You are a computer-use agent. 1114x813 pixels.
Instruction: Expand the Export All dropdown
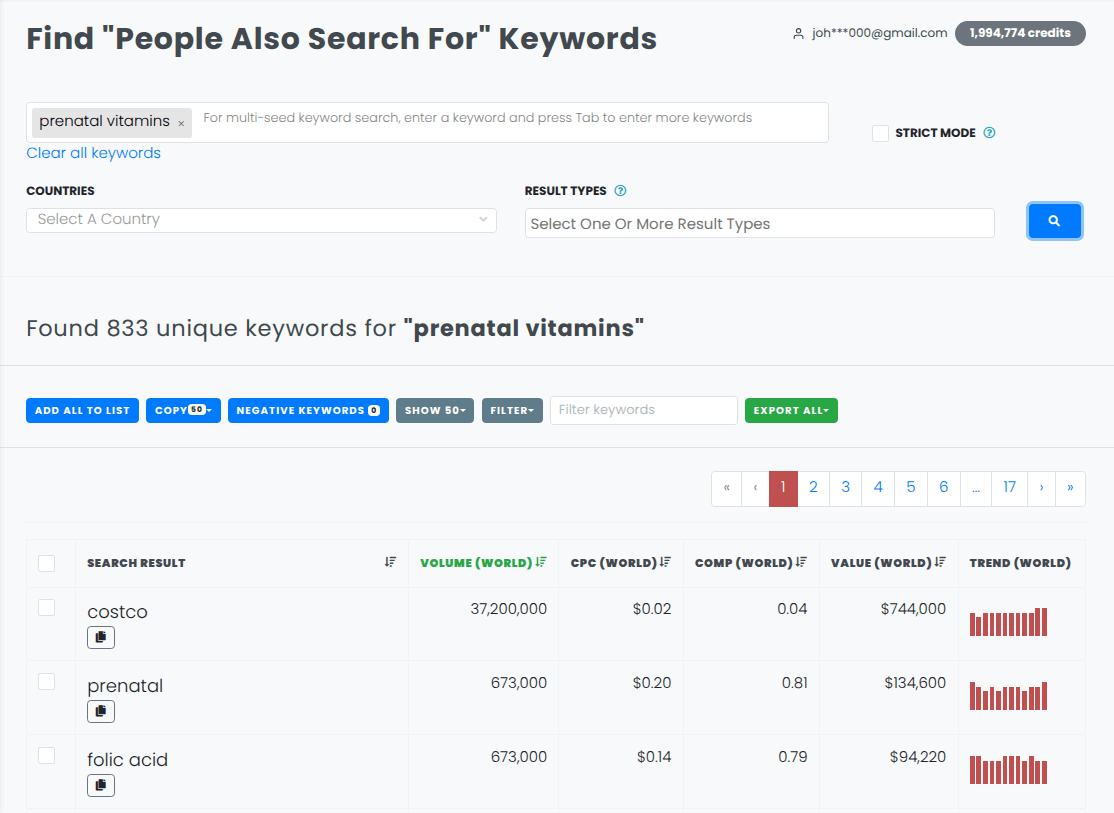[x=790, y=410]
